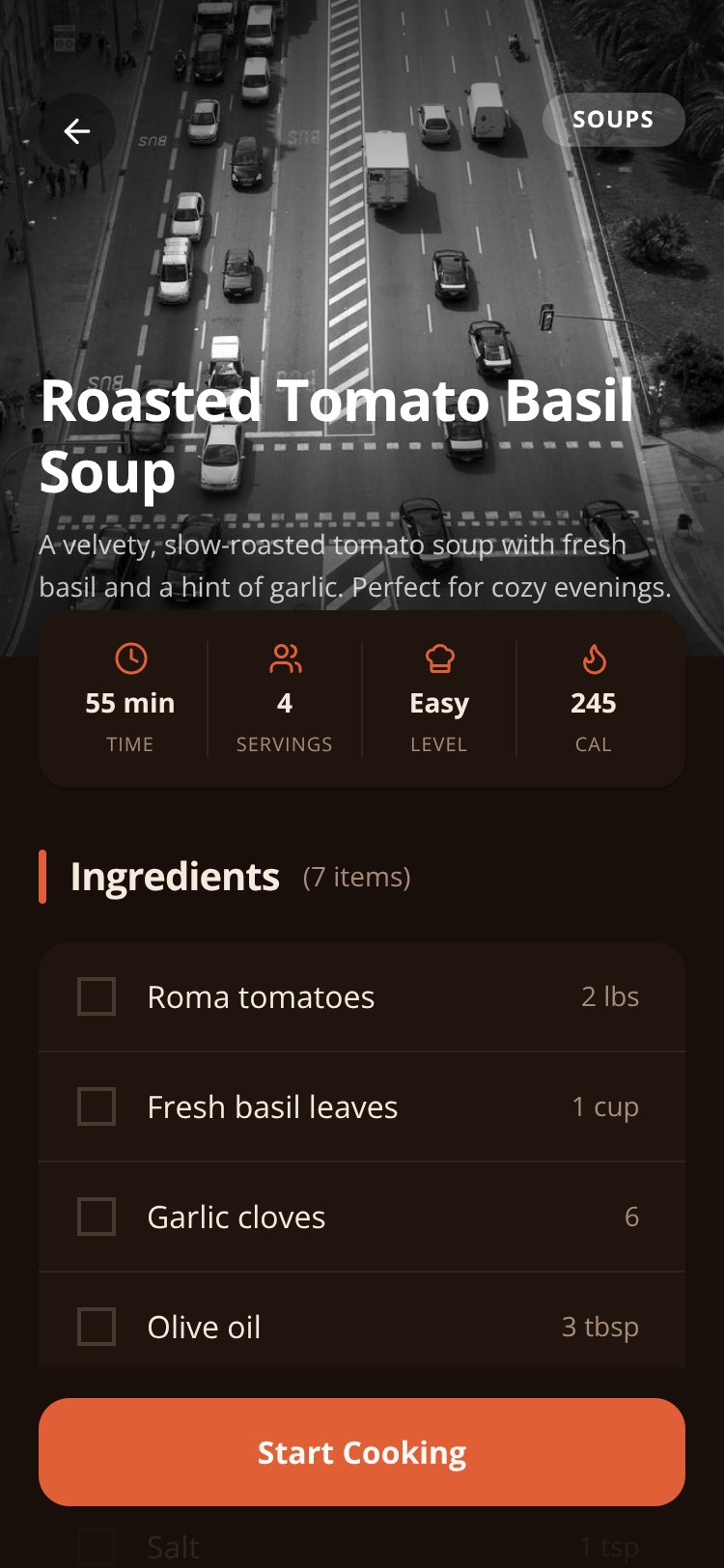
Task: Open the SOUPS category tag
Action: pyautogui.click(x=614, y=120)
